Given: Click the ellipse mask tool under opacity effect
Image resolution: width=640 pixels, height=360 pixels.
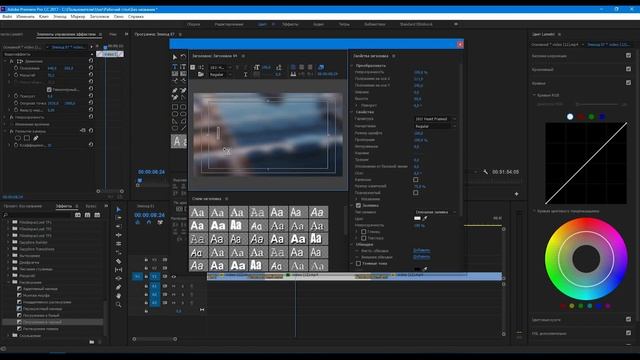Looking at the screenshot, I should pyautogui.click(x=18, y=138).
